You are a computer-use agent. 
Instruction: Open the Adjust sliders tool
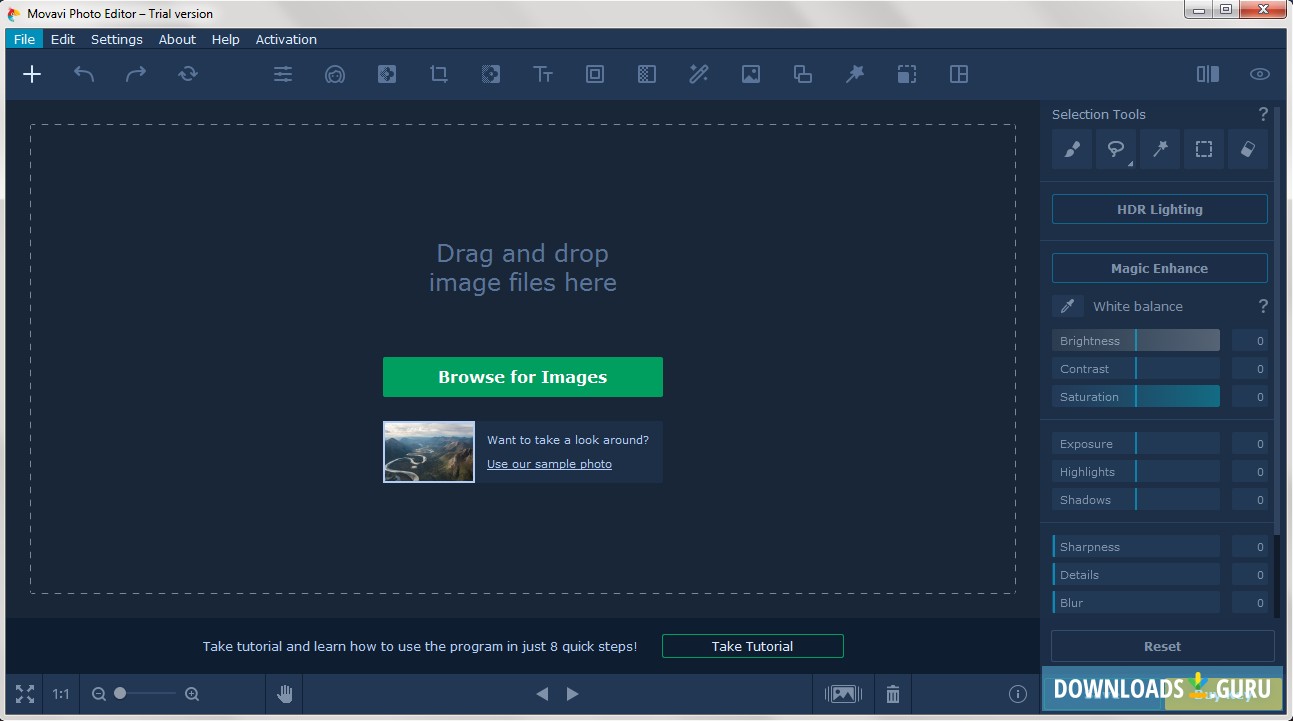point(283,74)
